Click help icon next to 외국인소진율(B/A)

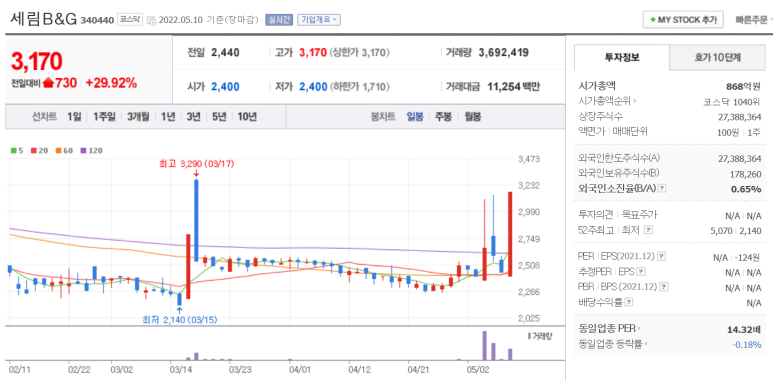(x=662, y=188)
